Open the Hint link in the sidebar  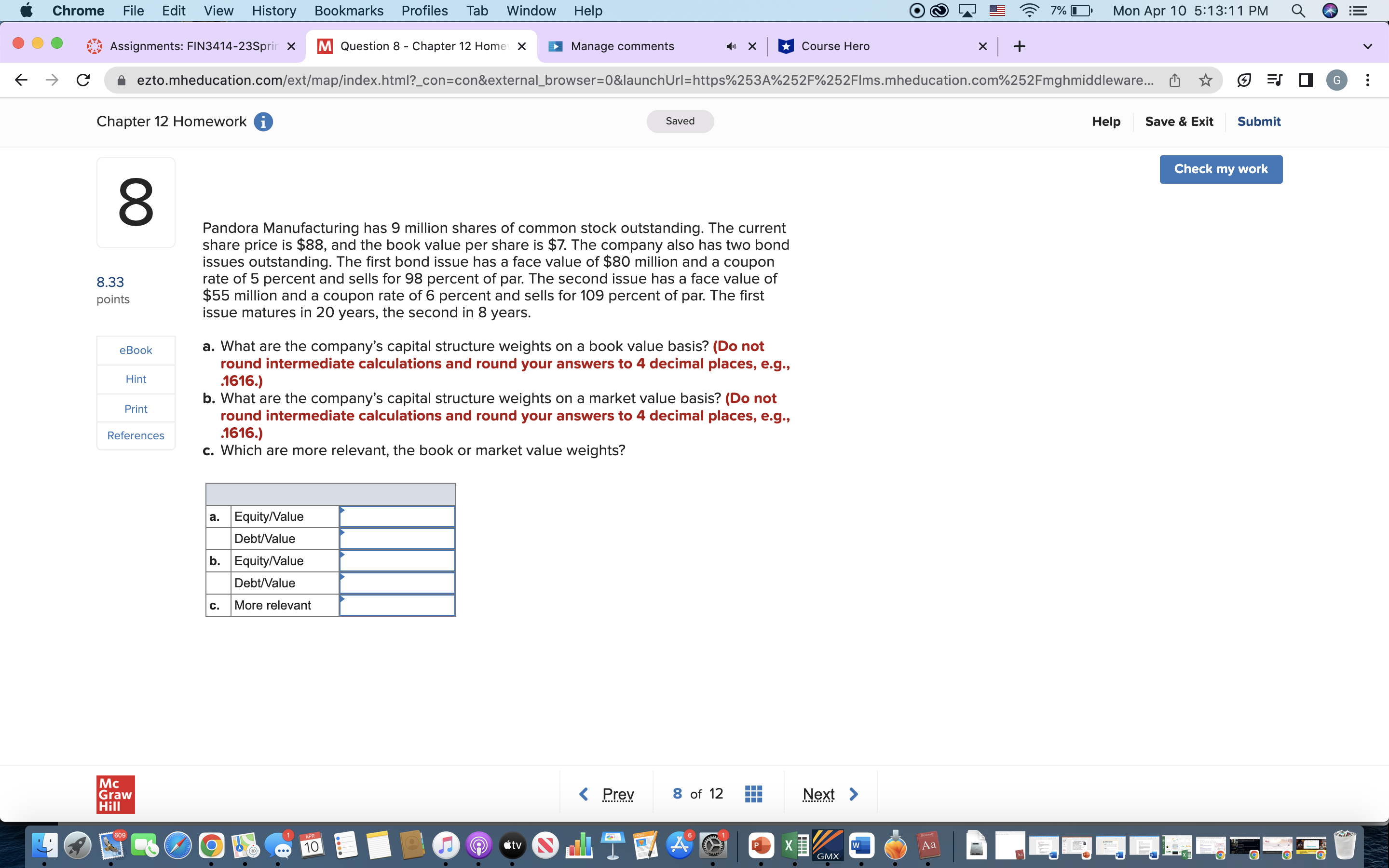(136, 379)
